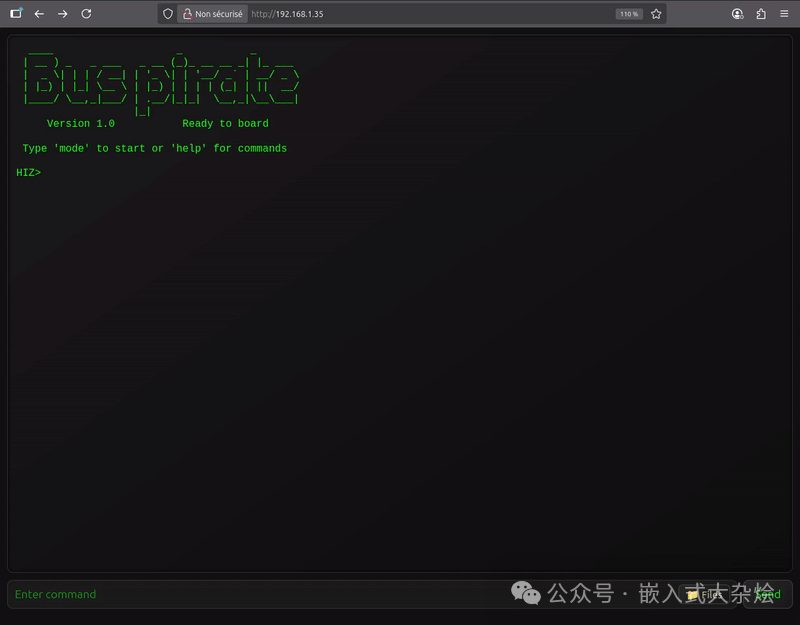Click the 'Ready to board' text
The width and height of the screenshot is (800, 625).
225,123
